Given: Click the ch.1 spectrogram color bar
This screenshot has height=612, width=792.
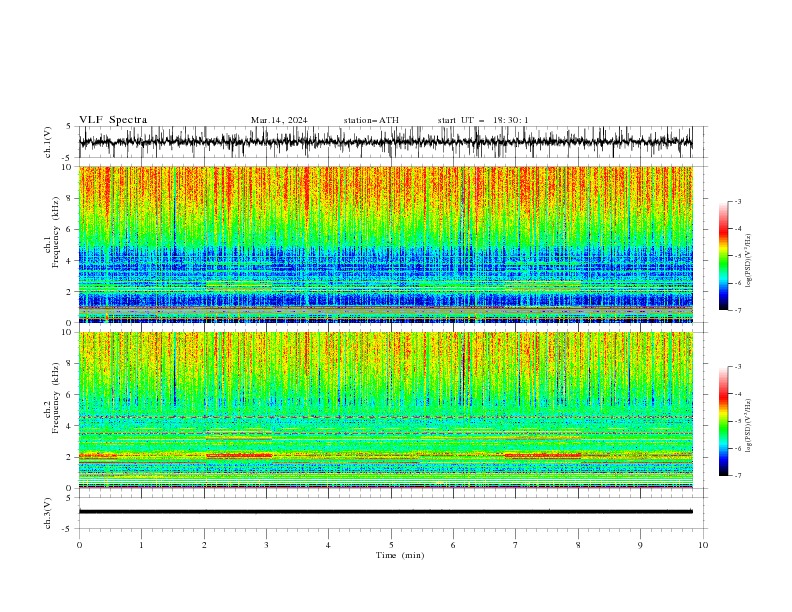Looking at the screenshot, I should click(724, 255).
